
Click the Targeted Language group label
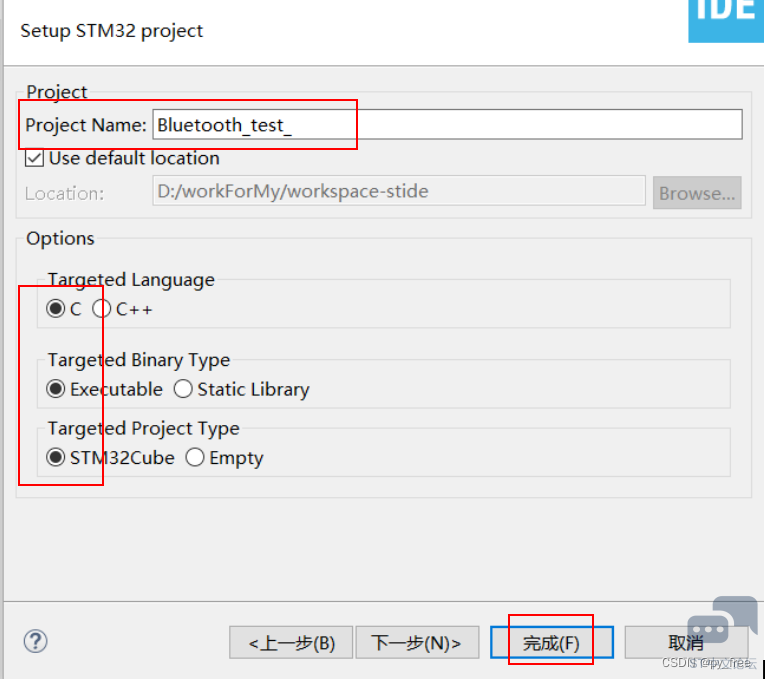131,280
